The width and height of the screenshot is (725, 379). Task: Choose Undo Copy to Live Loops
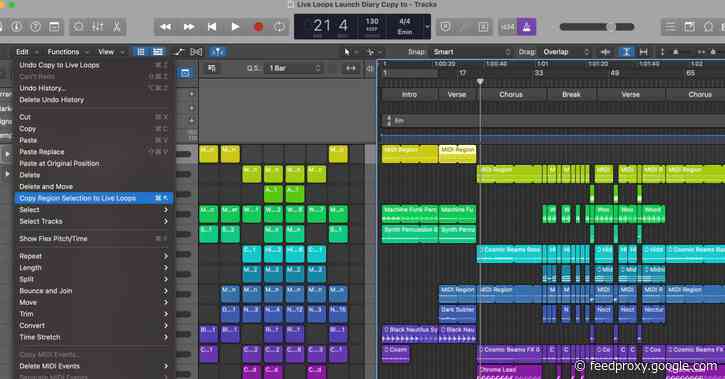tap(94, 65)
